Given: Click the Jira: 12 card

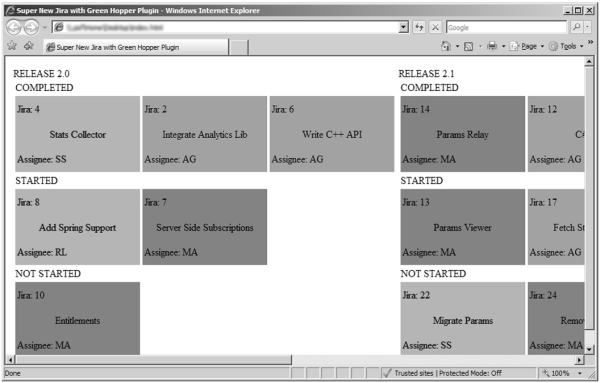Looking at the screenshot, I should point(556,134).
